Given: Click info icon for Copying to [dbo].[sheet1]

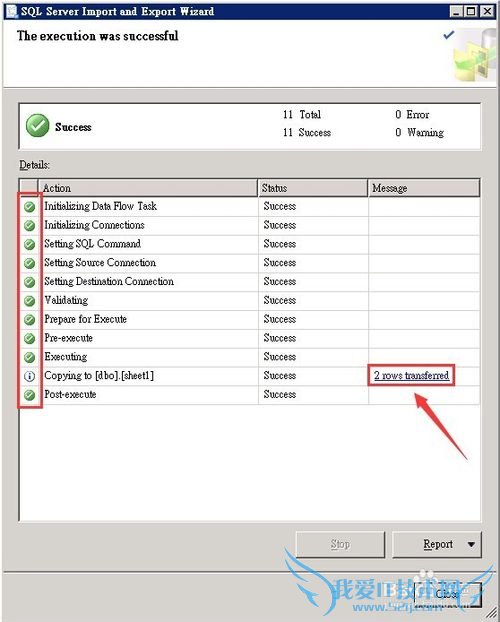Looking at the screenshot, I should [x=29, y=376].
